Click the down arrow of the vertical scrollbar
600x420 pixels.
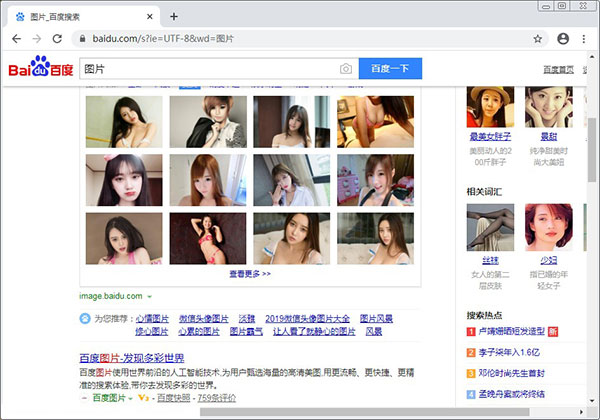click(x=592, y=400)
